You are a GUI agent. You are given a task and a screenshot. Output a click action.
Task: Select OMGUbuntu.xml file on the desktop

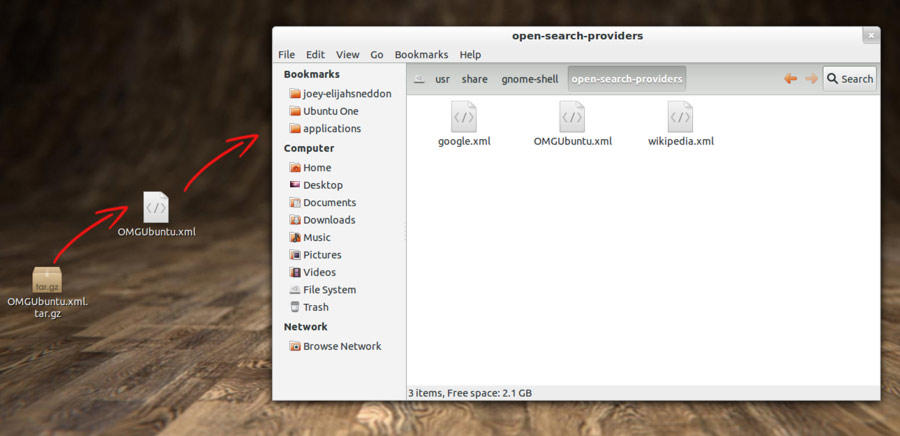coord(156,214)
